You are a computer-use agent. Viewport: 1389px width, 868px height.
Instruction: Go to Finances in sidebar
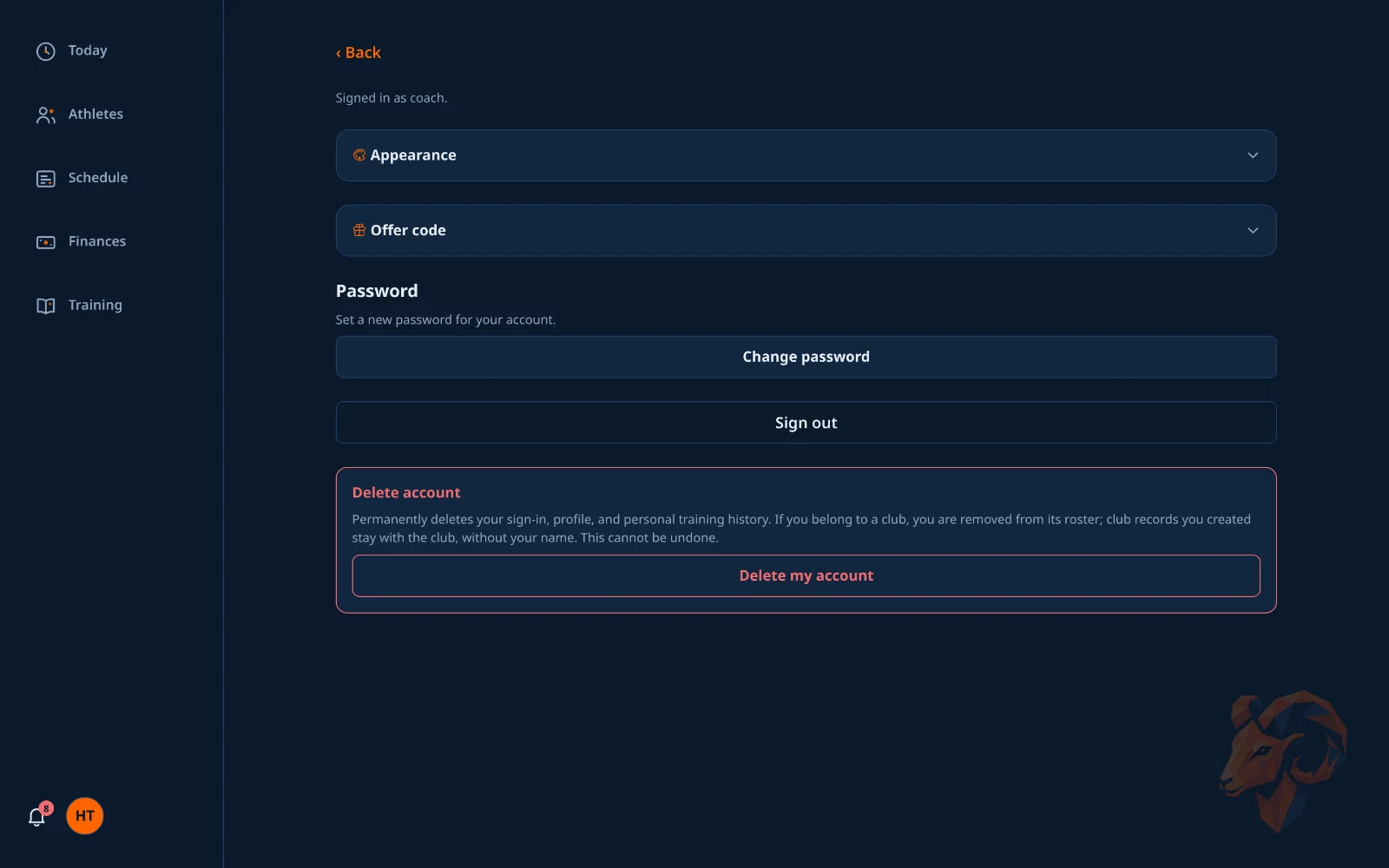coord(97,241)
